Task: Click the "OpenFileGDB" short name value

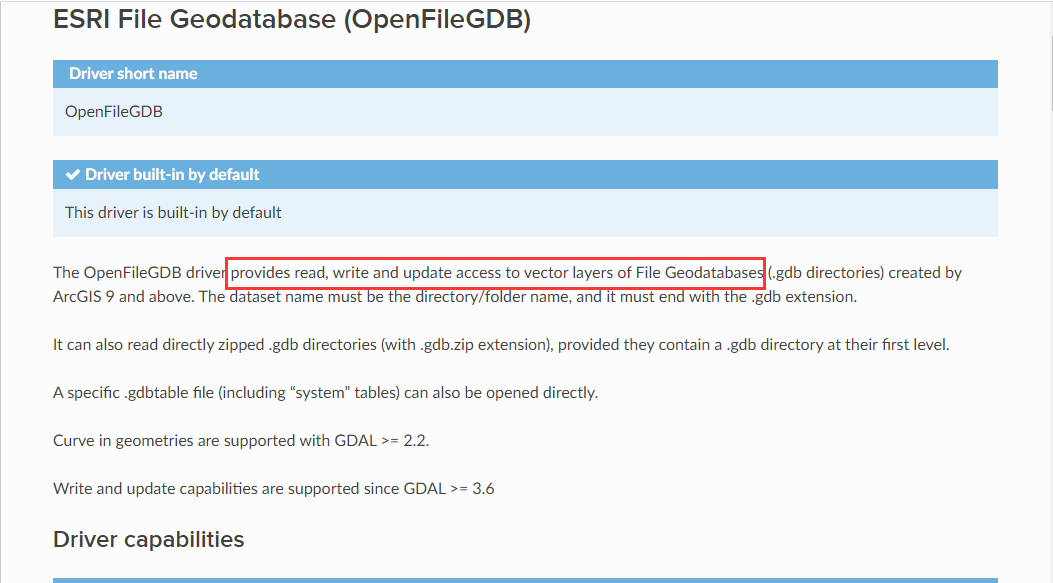Action: pyautogui.click(x=113, y=111)
